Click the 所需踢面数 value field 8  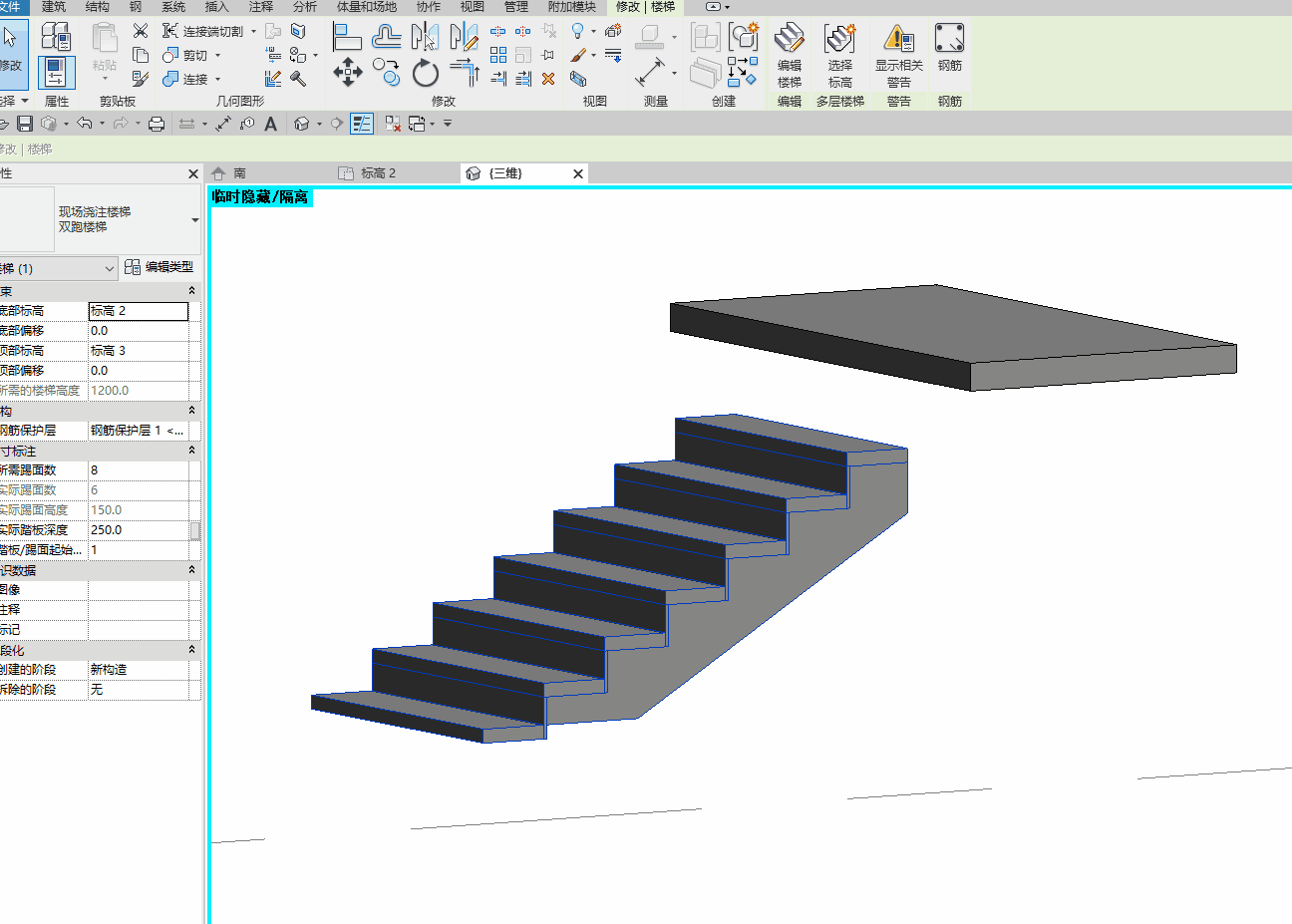coord(139,470)
